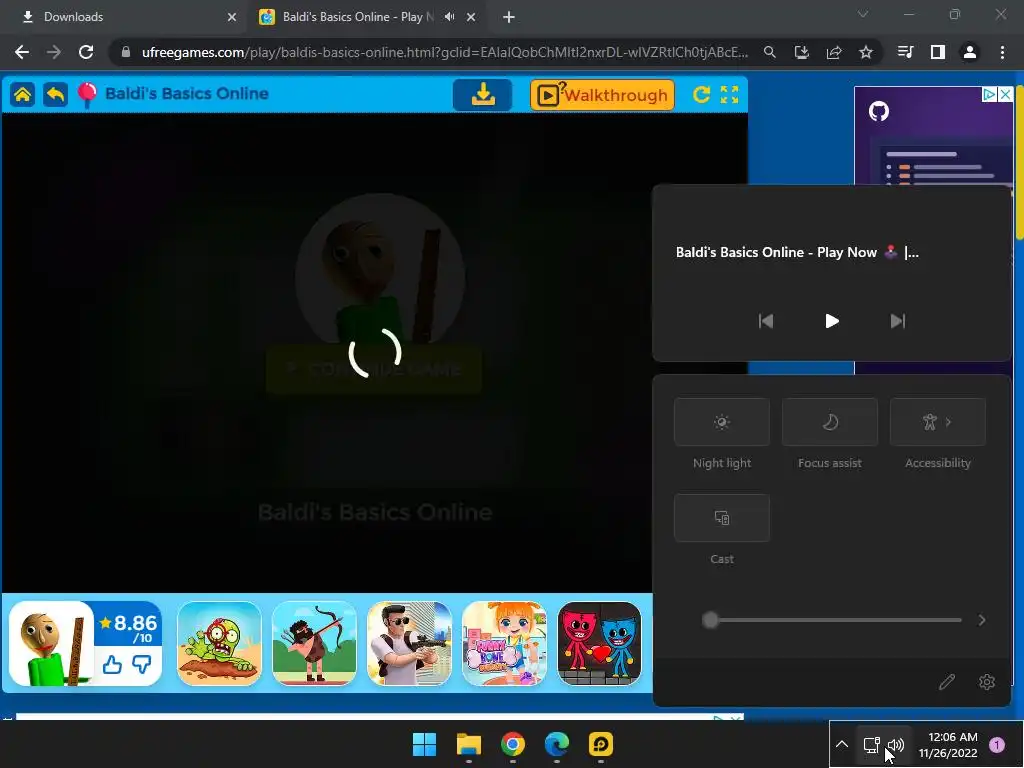Click the zoom magnifier icon in address bar
Screen dimensions: 1024x768
tap(770, 52)
